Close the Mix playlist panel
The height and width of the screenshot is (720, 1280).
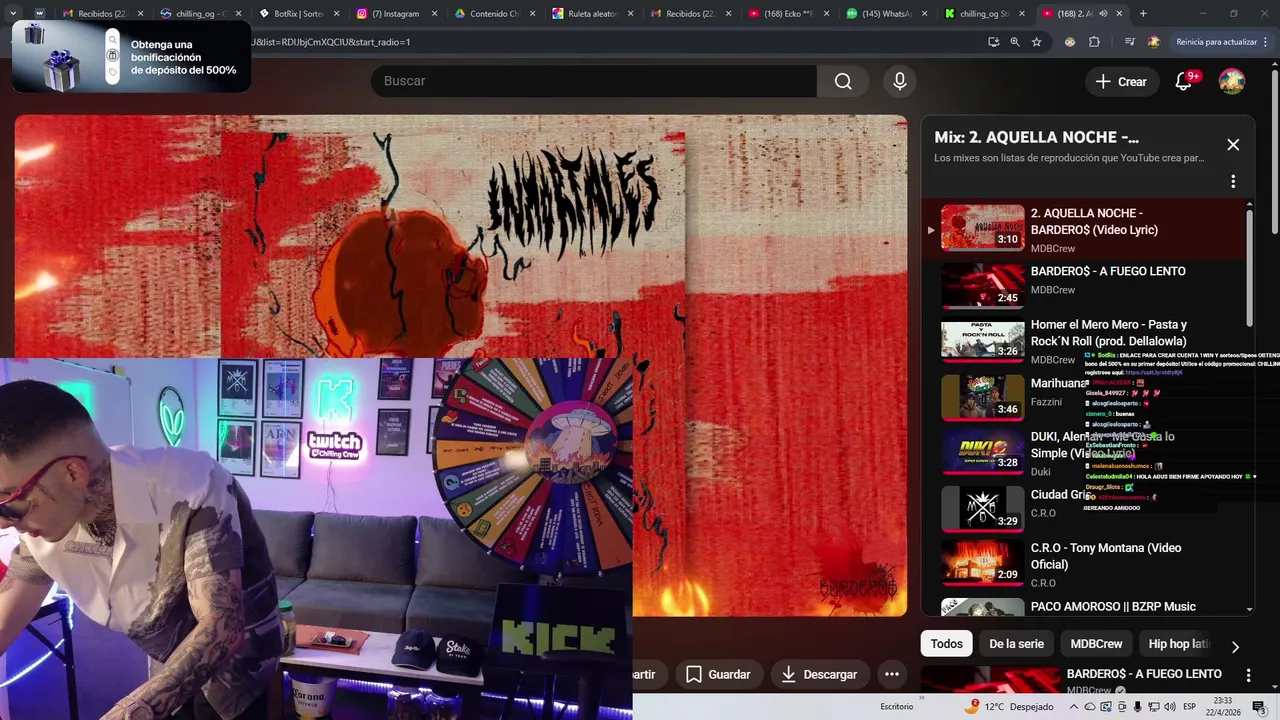pyautogui.click(x=1233, y=145)
